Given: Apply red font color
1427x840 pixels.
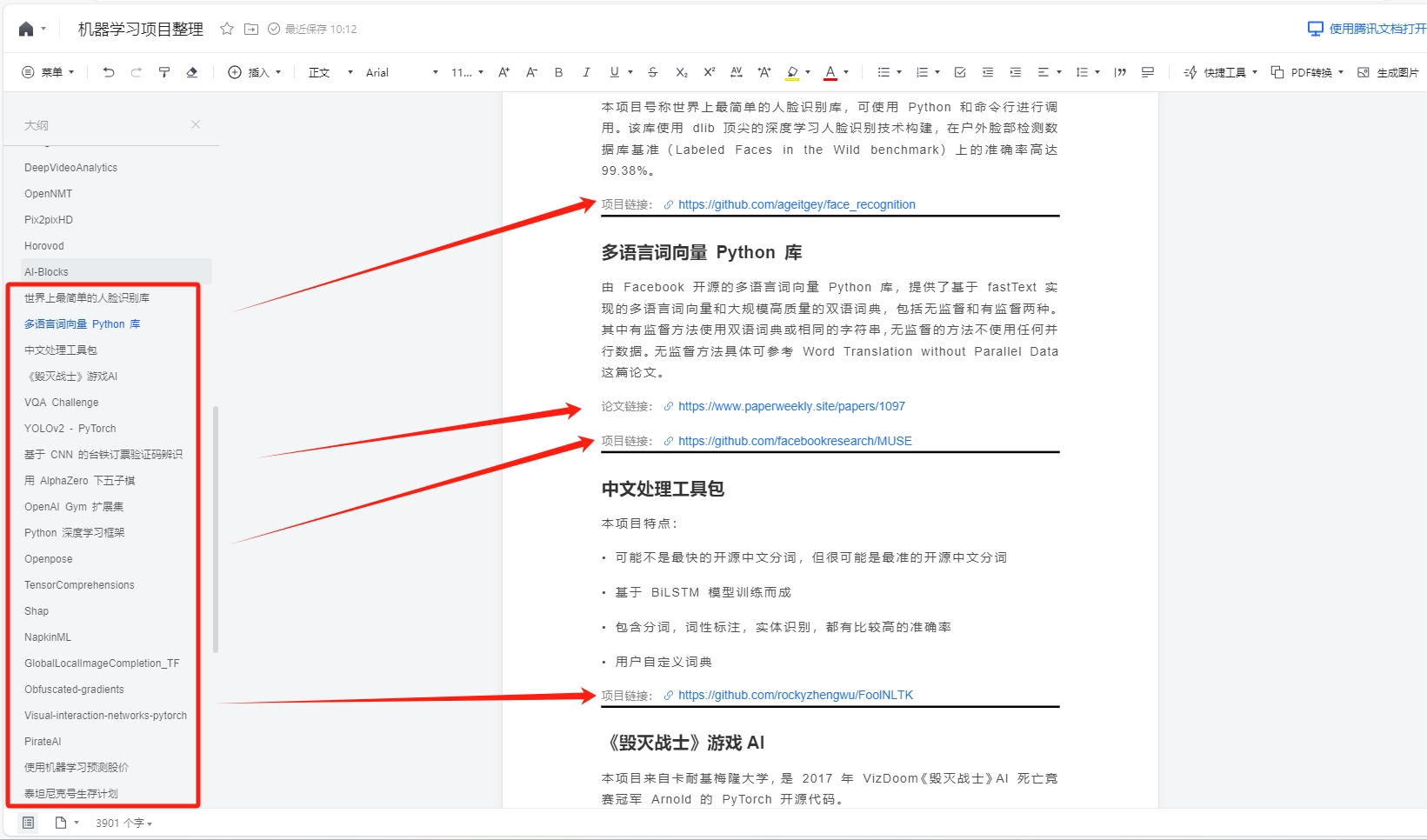Looking at the screenshot, I should click(830, 72).
